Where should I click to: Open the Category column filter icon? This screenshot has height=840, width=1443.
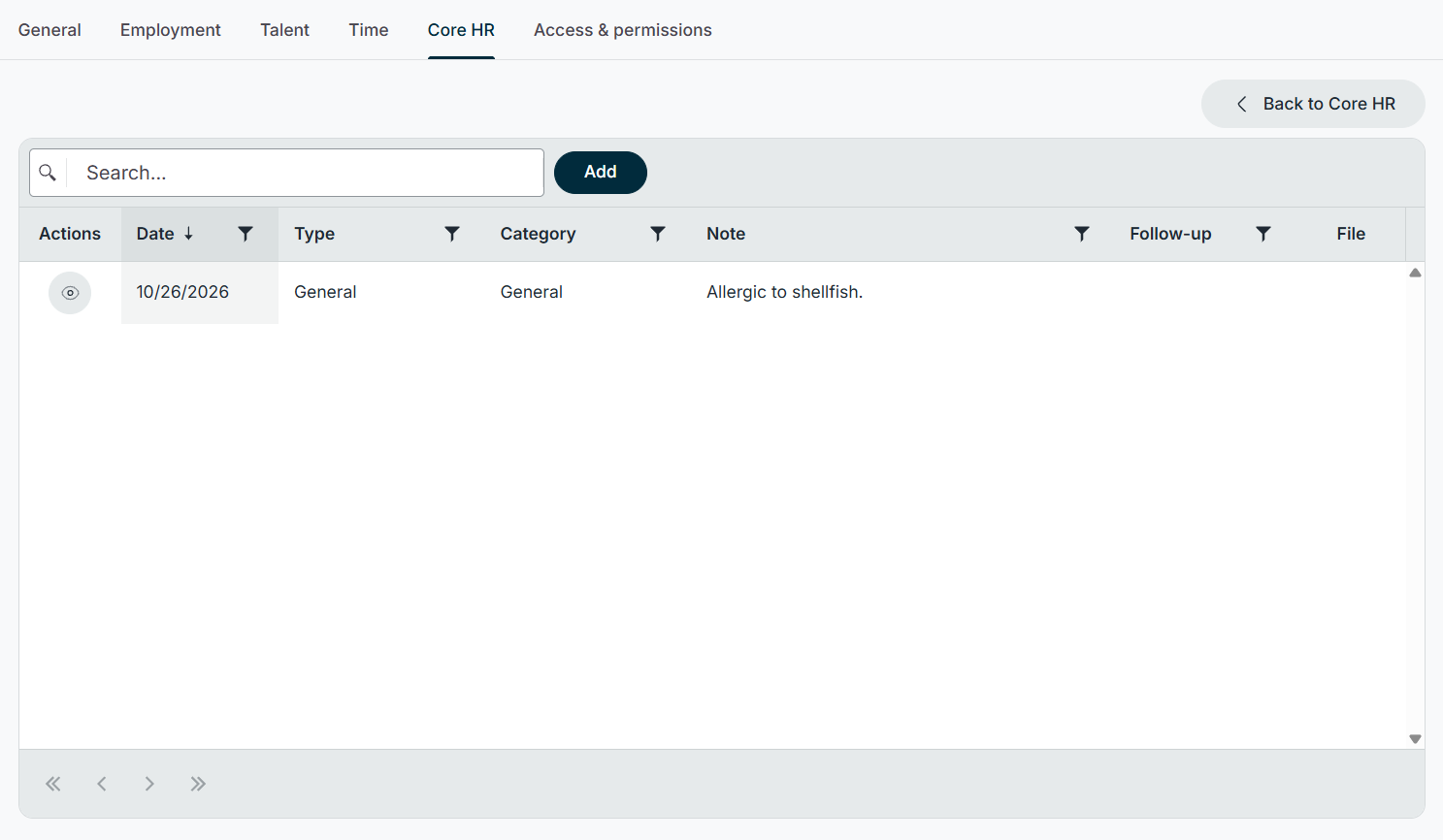658,234
